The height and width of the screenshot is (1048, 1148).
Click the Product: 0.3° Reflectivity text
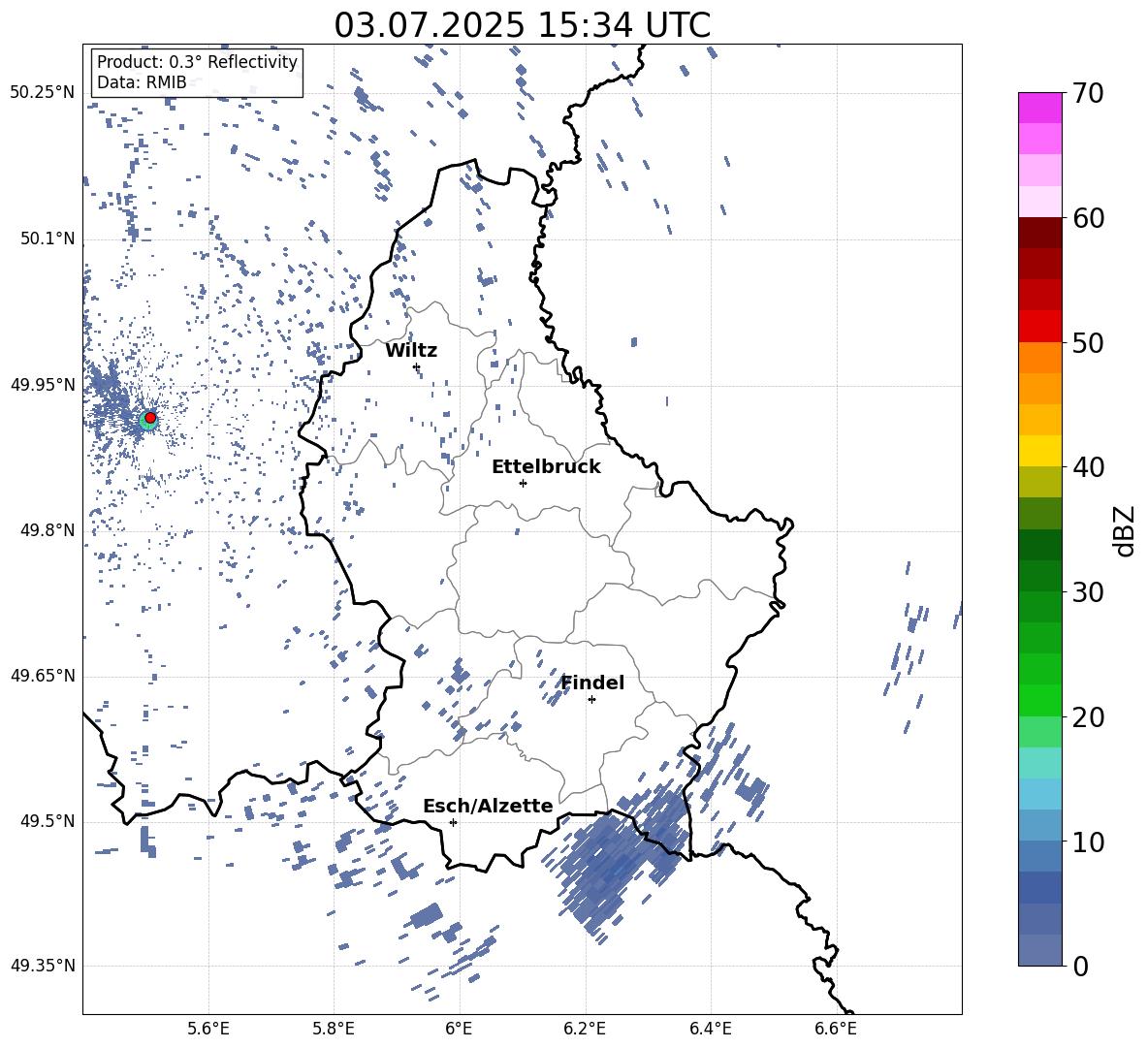click(197, 62)
